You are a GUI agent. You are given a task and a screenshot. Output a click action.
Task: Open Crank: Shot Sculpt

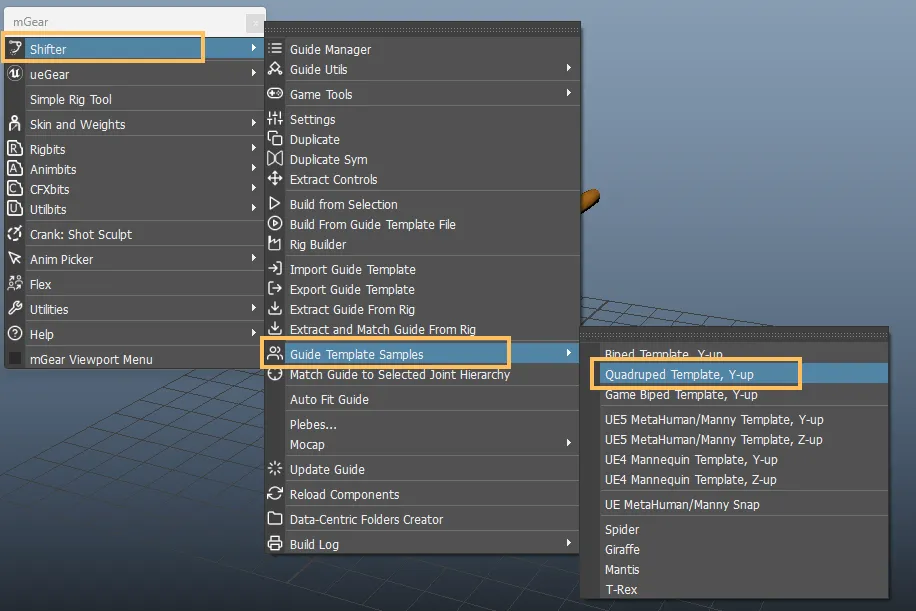pos(80,234)
